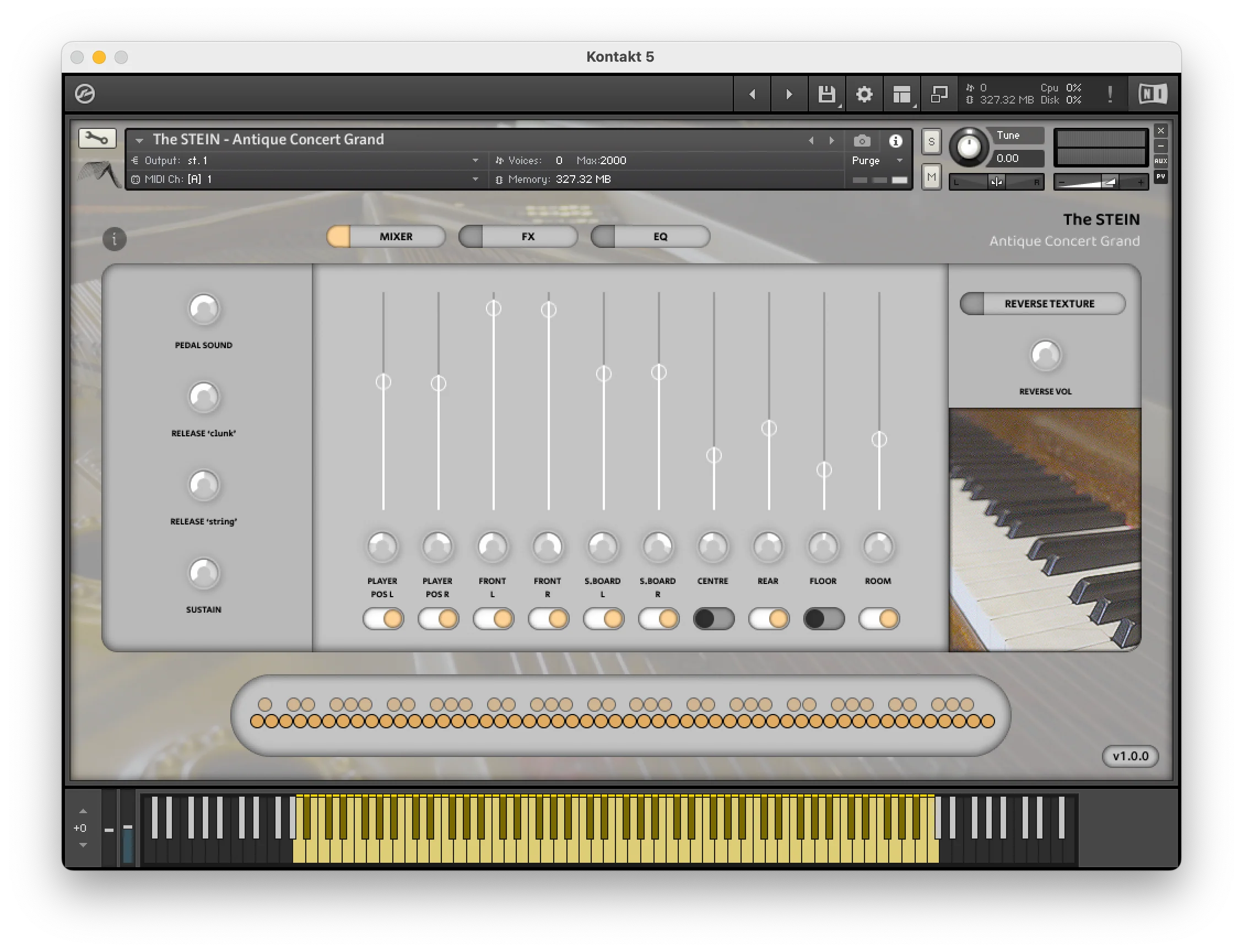This screenshot has height=952, width=1243.
Task: Click the PLAYER POS L pan knob
Action: (x=382, y=547)
